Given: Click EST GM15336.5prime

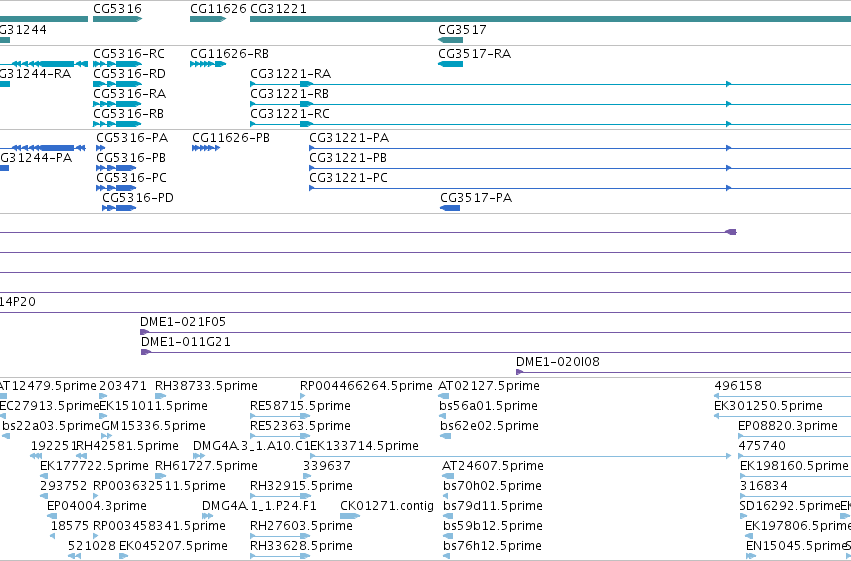Looking at the screenshot, I should coord(154,426).
